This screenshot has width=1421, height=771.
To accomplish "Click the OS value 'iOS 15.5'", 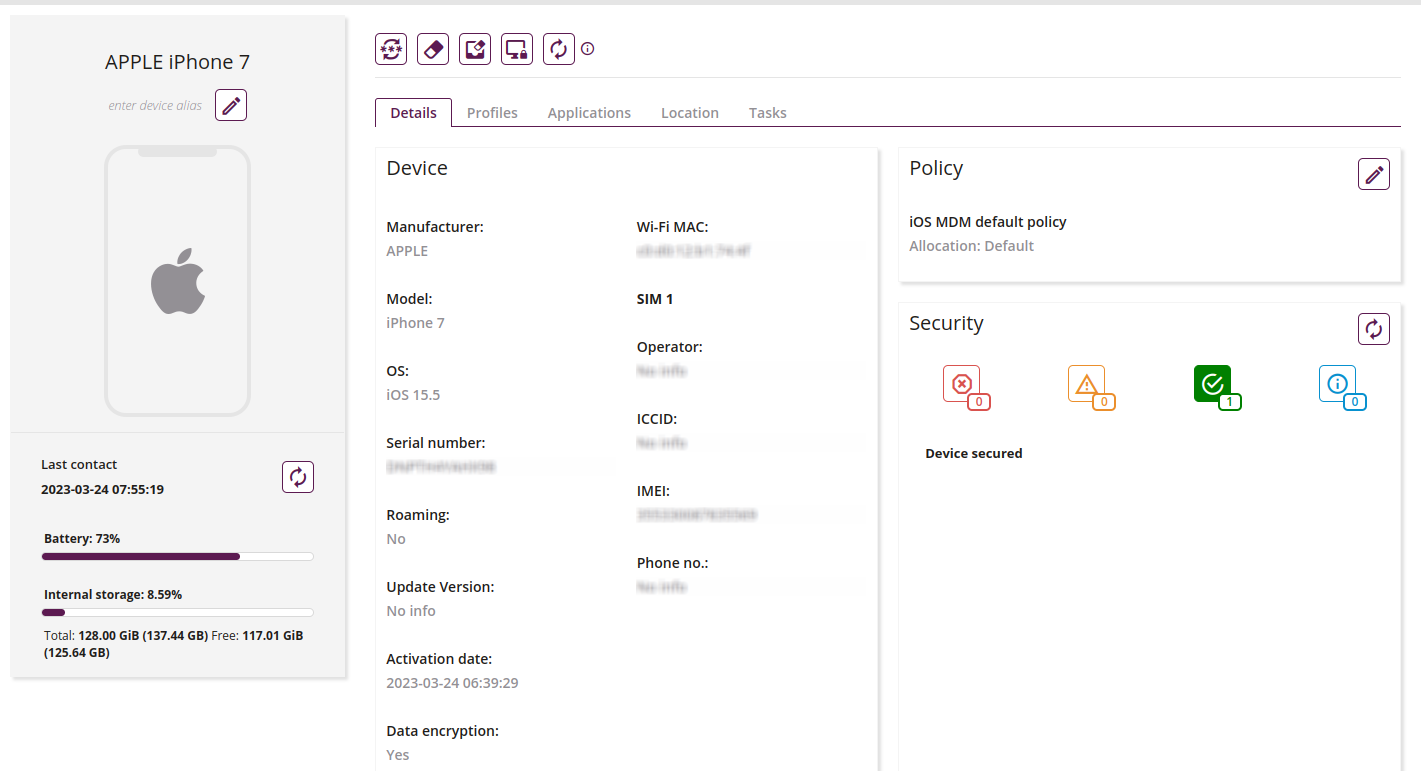I will [413, 395].
